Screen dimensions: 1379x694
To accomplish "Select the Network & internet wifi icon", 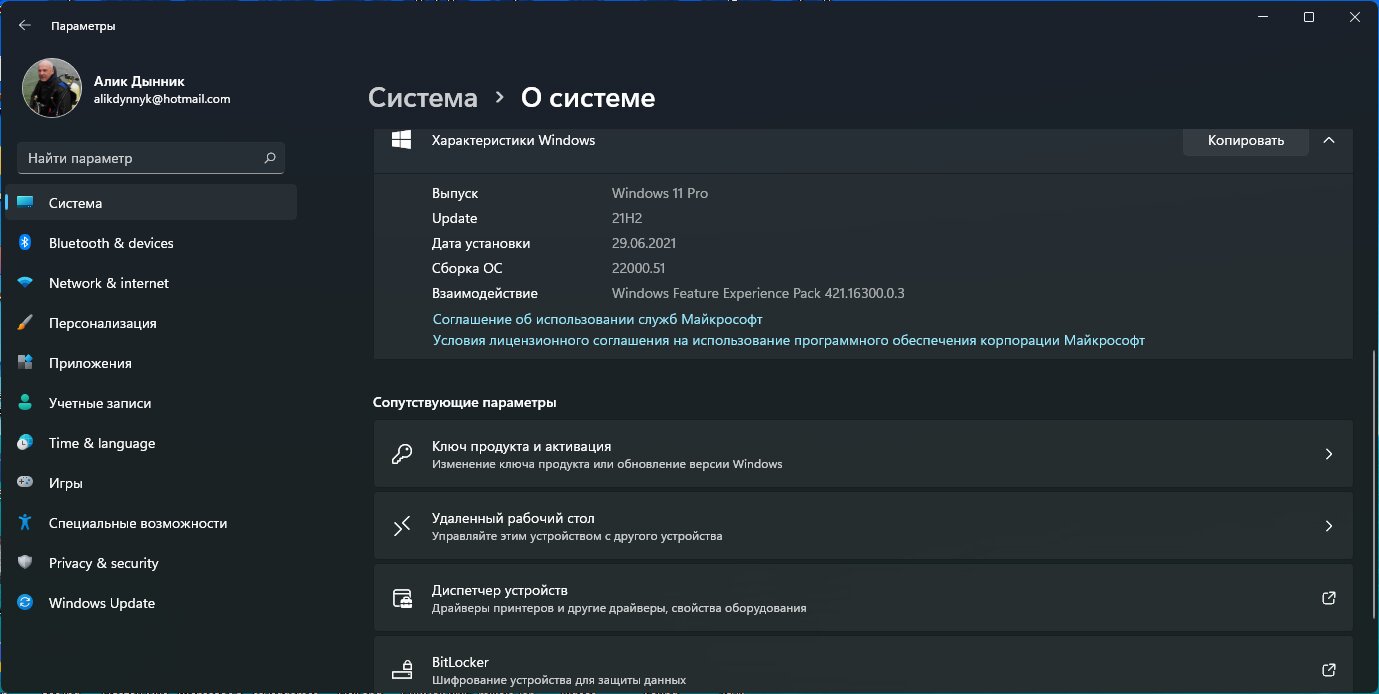I will tap(26, 283).
